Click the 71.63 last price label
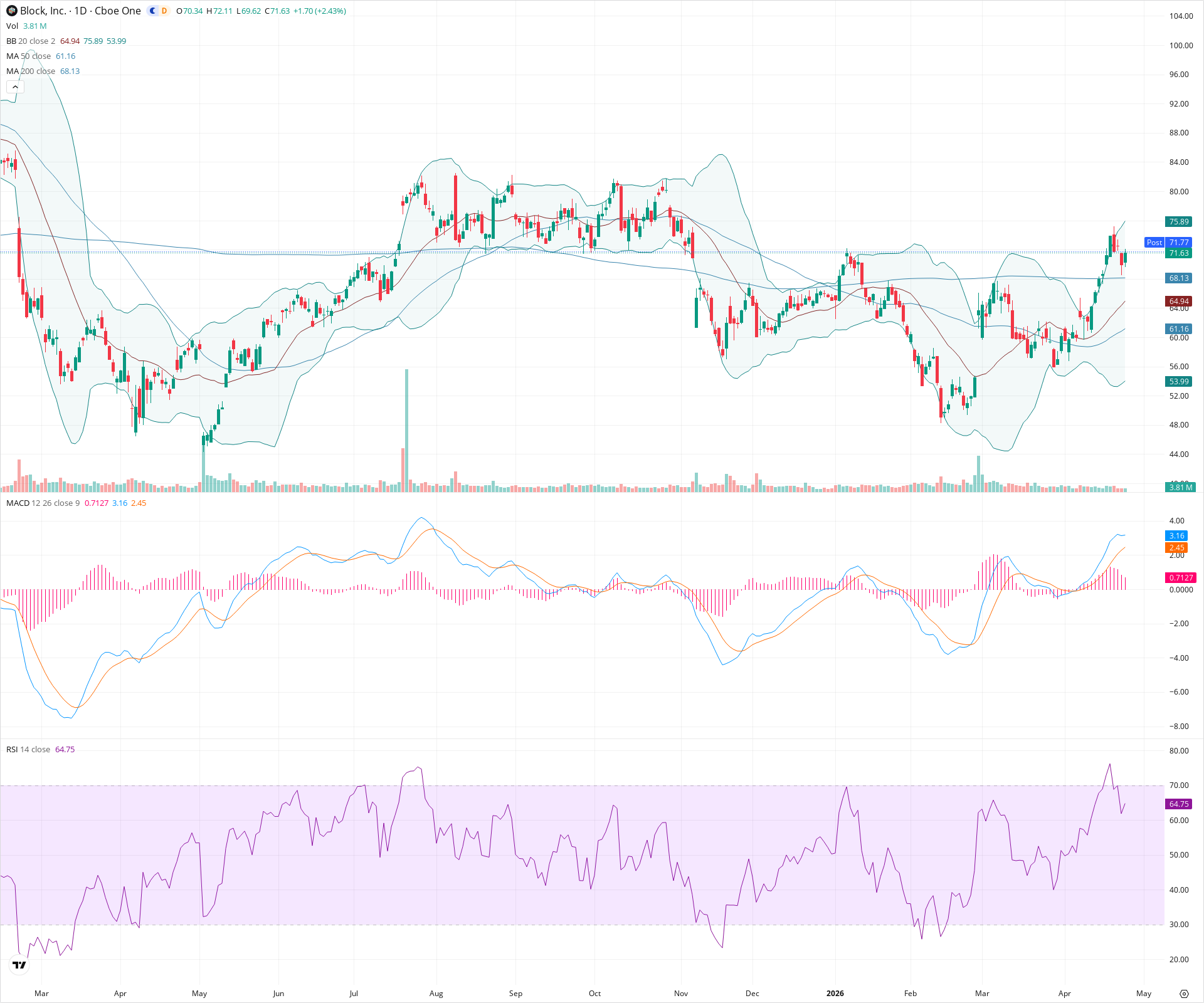 (1178, 253)
